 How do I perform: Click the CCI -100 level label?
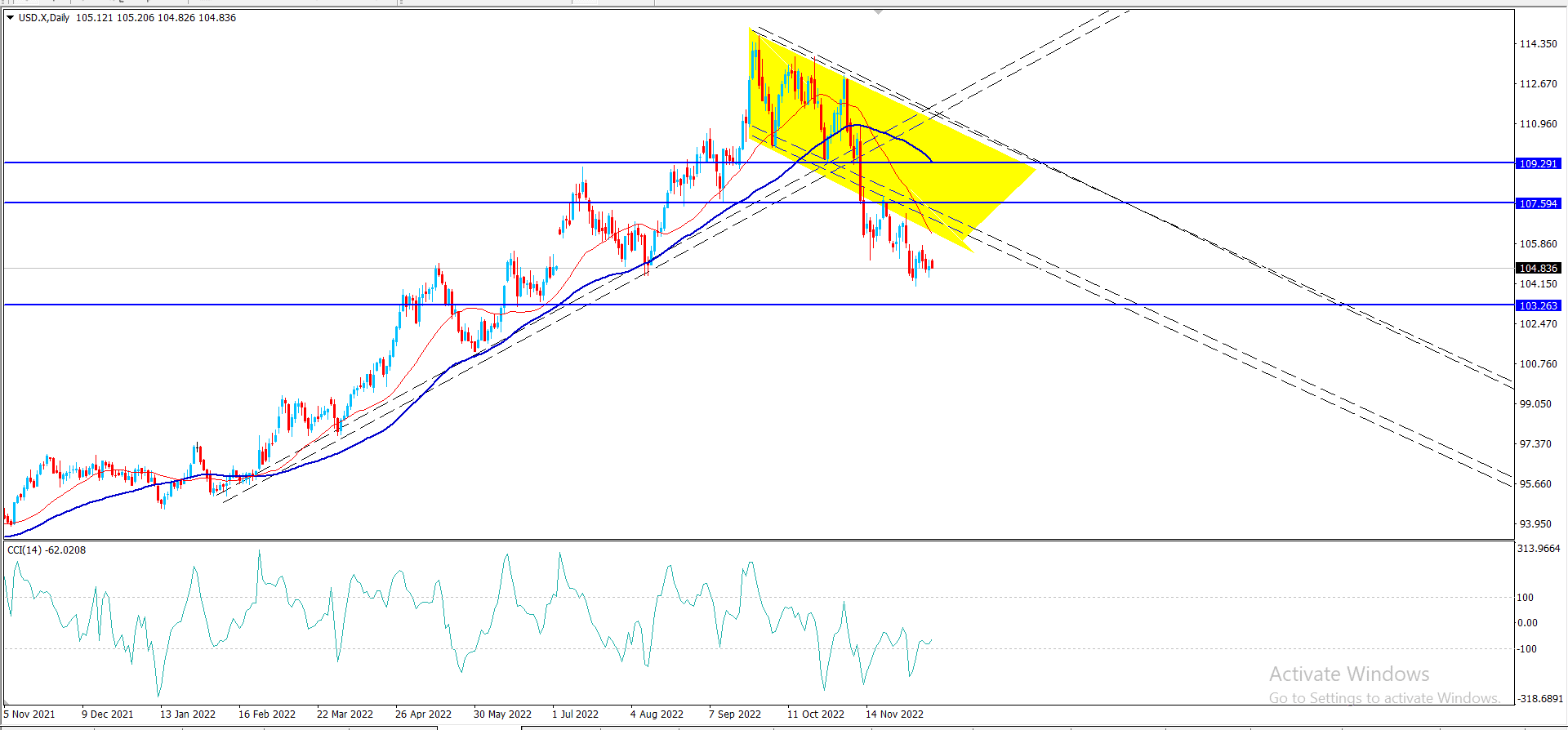point(1527,649)
